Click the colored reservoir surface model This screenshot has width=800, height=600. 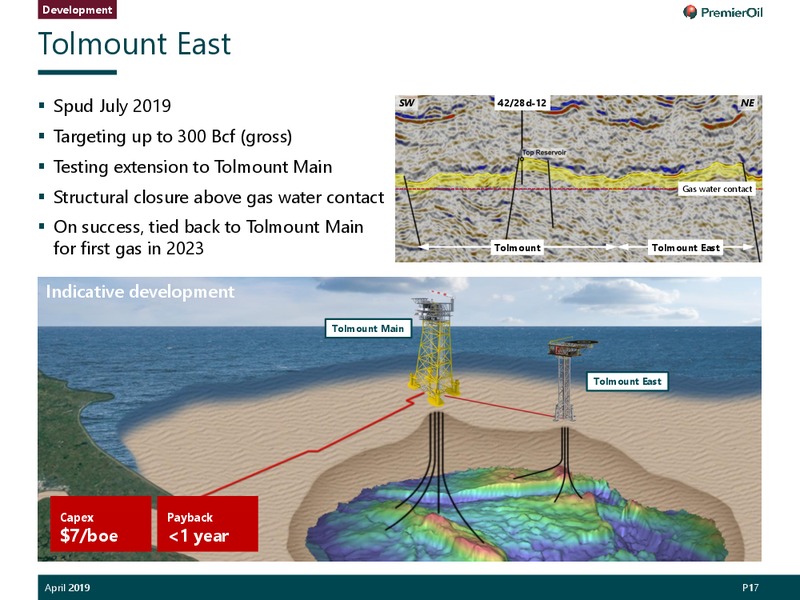515,513
